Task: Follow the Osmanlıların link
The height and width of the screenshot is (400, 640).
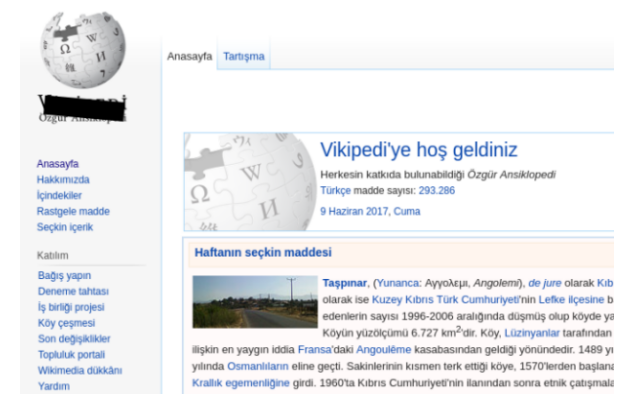Action: point(258,367)
